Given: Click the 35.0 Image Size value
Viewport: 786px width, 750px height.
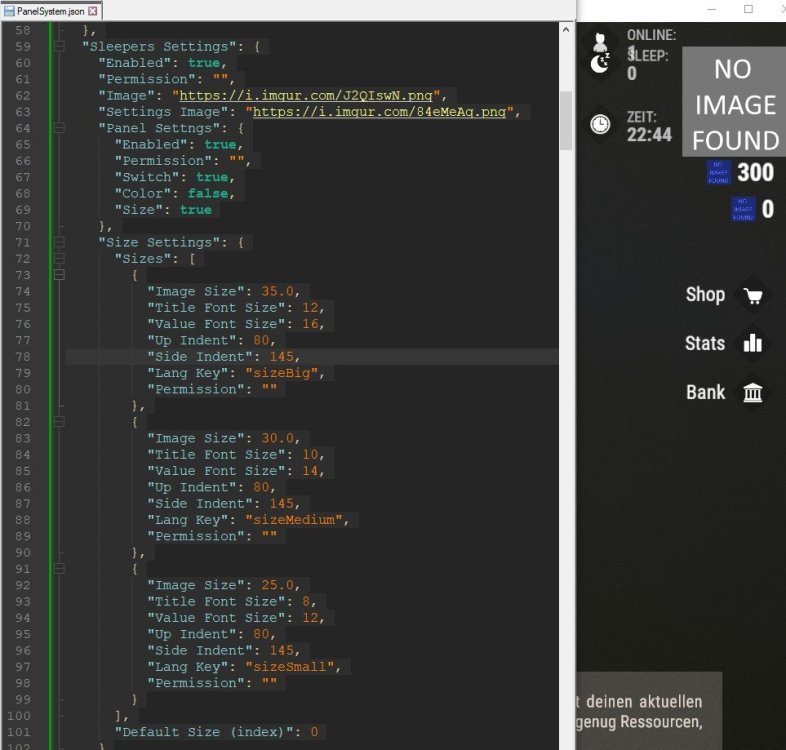Looking at the screenshot, I should 277,292.
